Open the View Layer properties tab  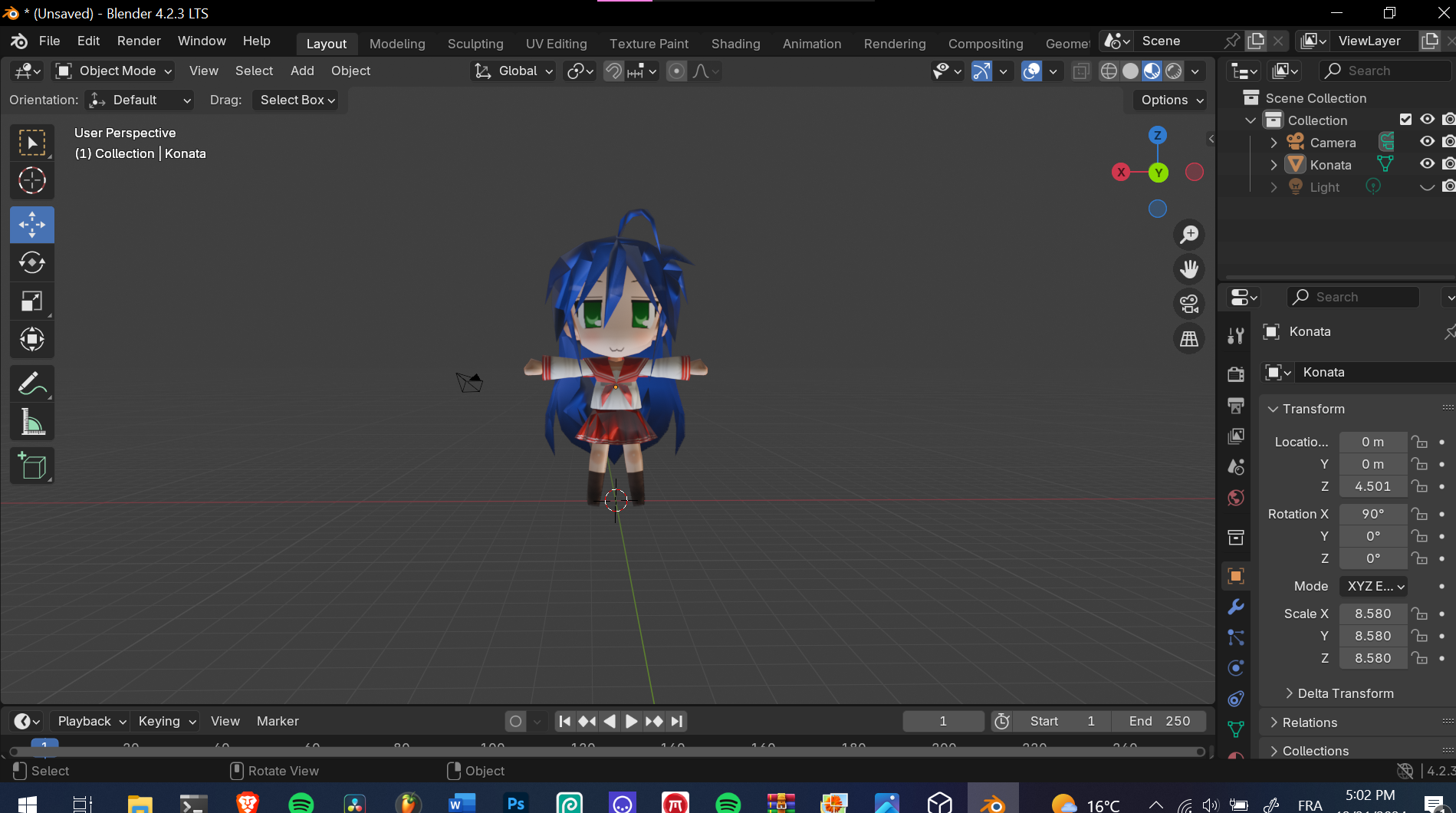coord(1236,436)
